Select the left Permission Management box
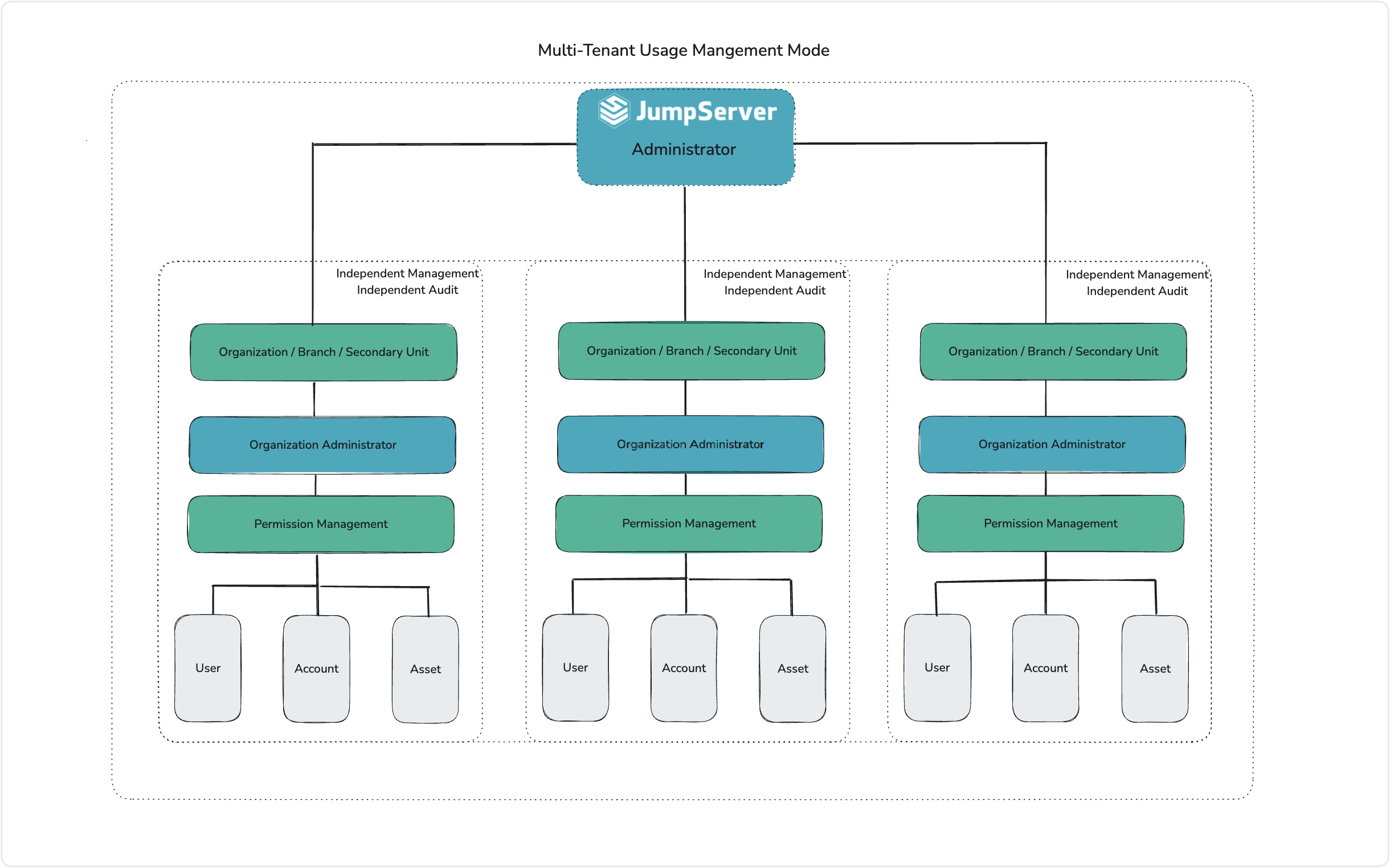 321,524
